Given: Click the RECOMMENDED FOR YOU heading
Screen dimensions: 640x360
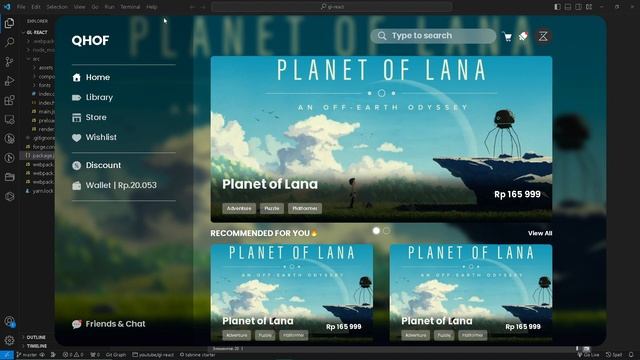Looking at the screenshot, I should click(264, 233).
